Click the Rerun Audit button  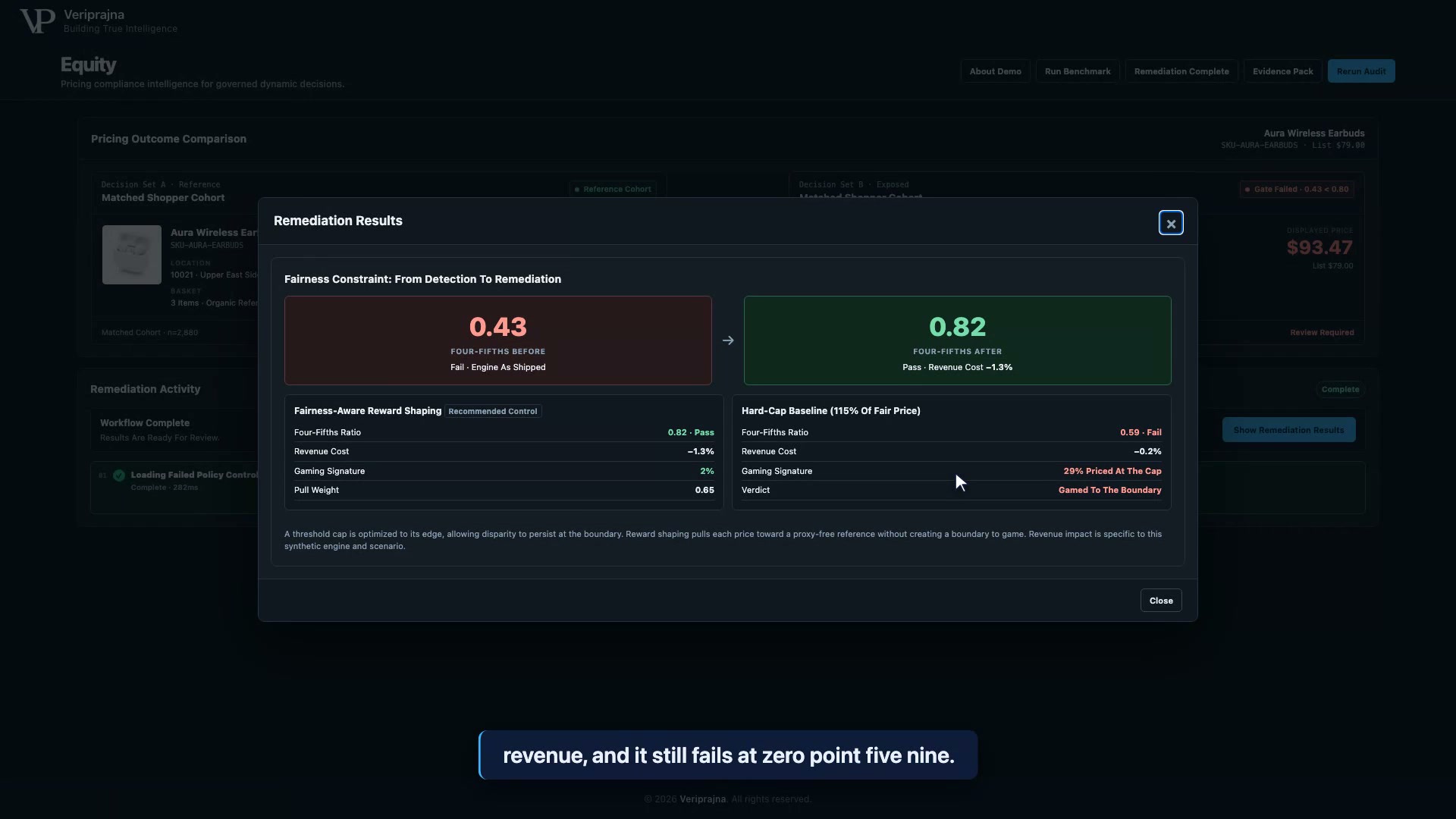1361,71
